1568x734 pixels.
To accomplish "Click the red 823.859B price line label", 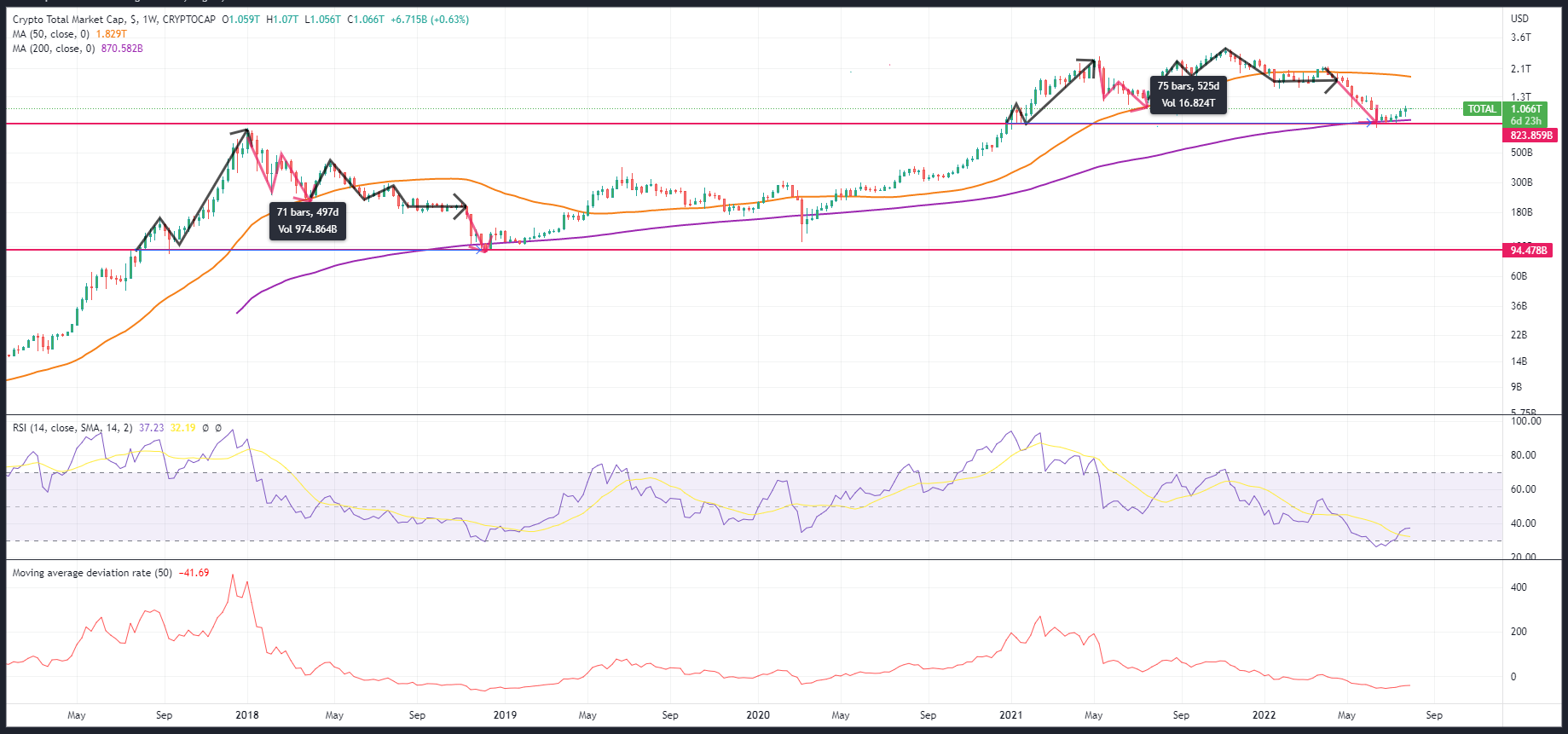I will (1530, 136).
